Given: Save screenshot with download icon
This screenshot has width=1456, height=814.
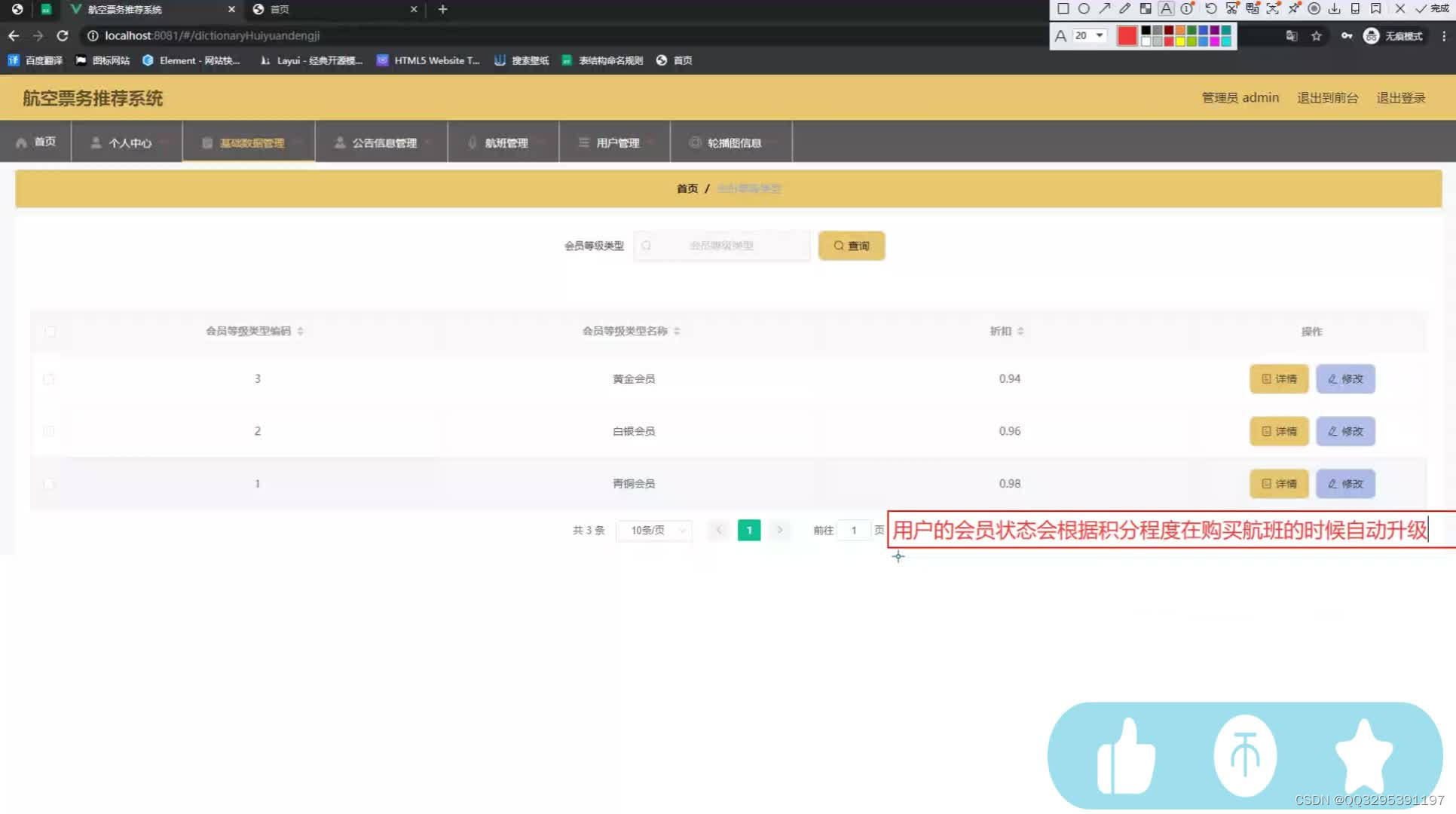Looking at the screenshot, I should pos(1335,9).
